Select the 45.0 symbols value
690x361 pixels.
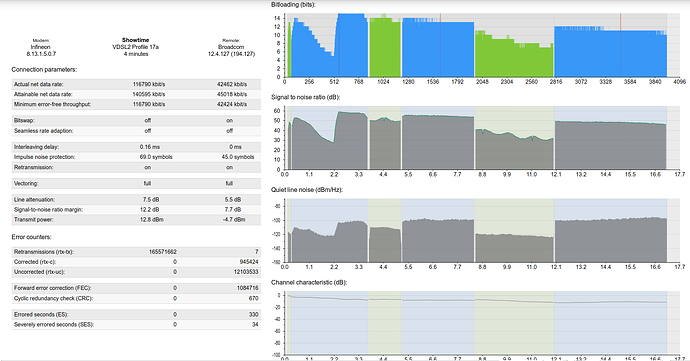238,157
